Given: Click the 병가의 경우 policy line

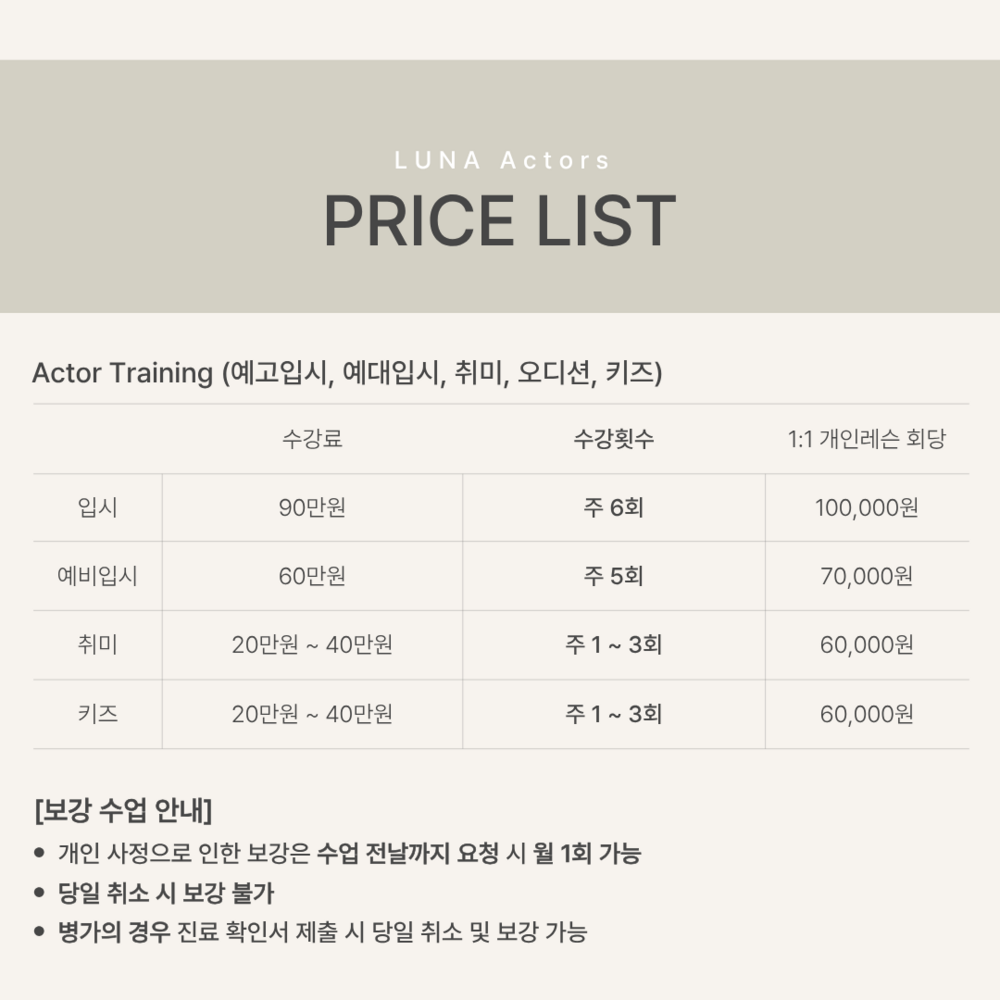Looking at the screenshot, I should pyautogui.click(x=322, y=932).
